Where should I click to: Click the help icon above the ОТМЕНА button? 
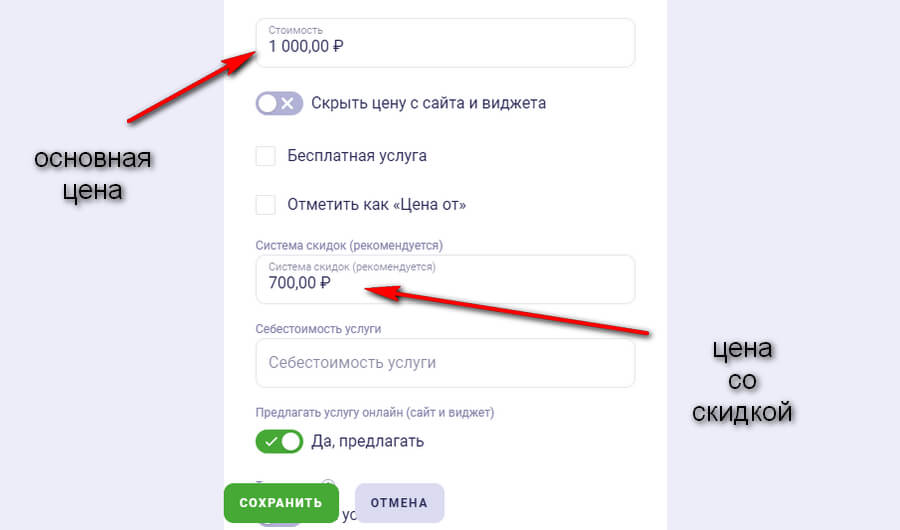(327, 484)
